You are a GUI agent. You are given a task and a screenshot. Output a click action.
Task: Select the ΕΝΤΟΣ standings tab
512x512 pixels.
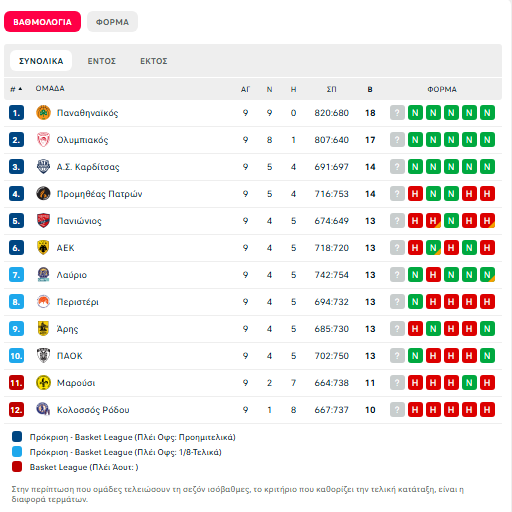click(102, 61)
